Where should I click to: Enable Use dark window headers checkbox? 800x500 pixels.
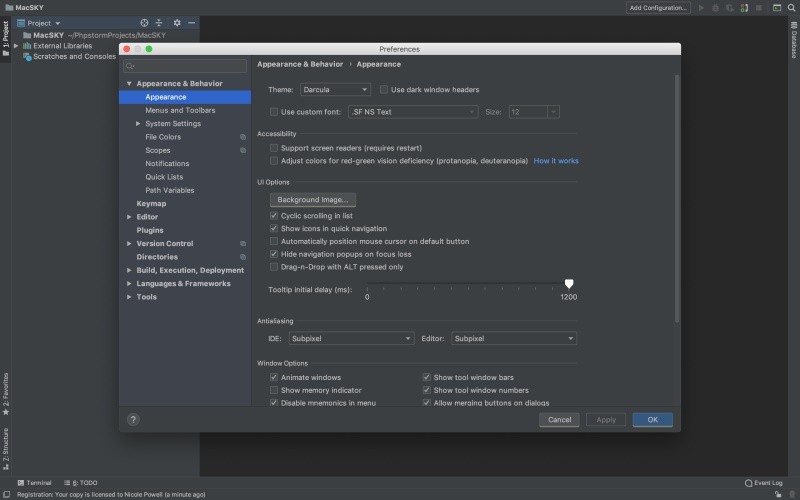(x=384, y=90)
